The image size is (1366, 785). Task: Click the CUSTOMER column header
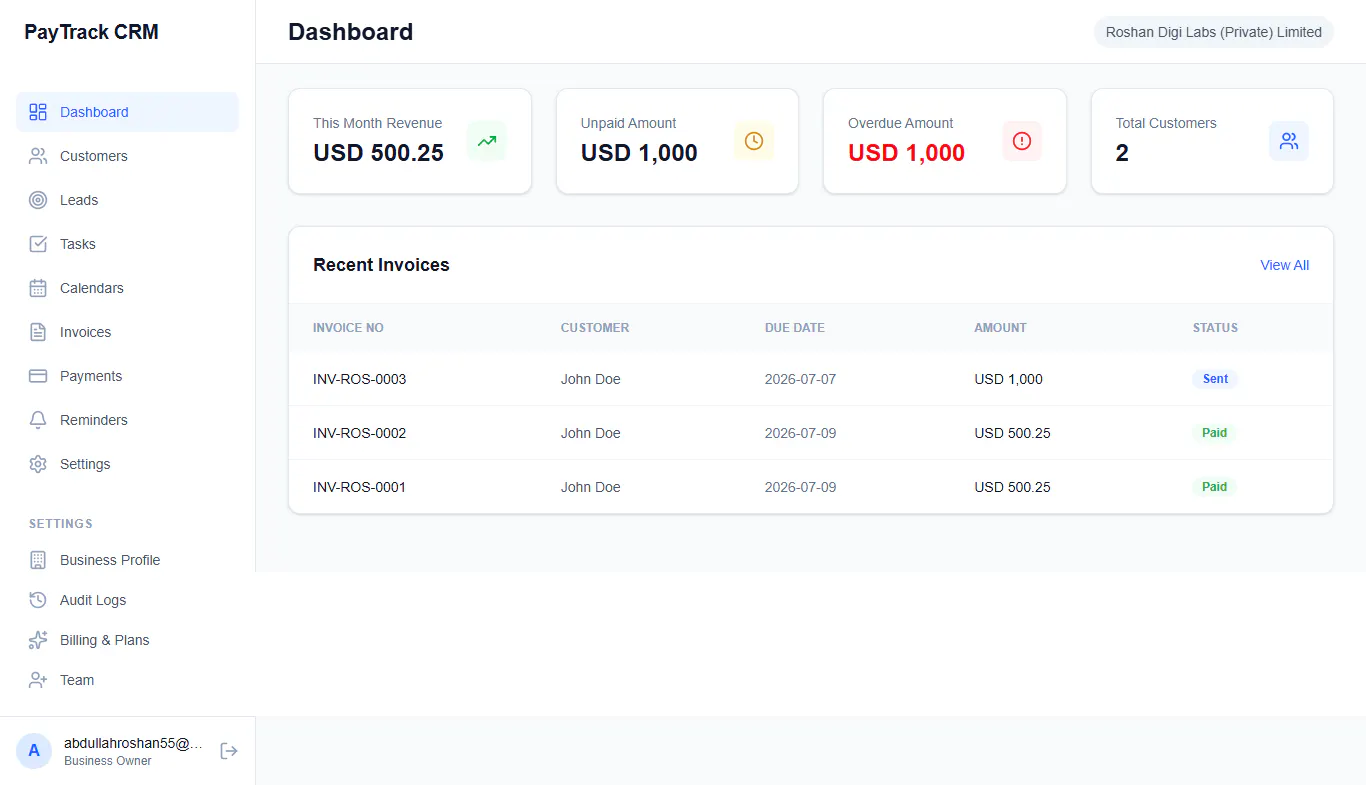pos(595,328)
